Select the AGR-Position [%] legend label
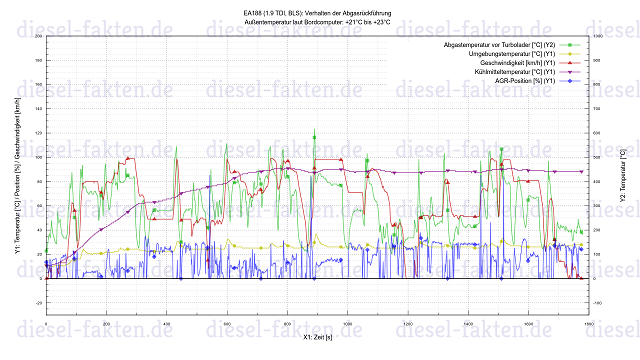This screenshot has width=640, height=360. (525, 81)
